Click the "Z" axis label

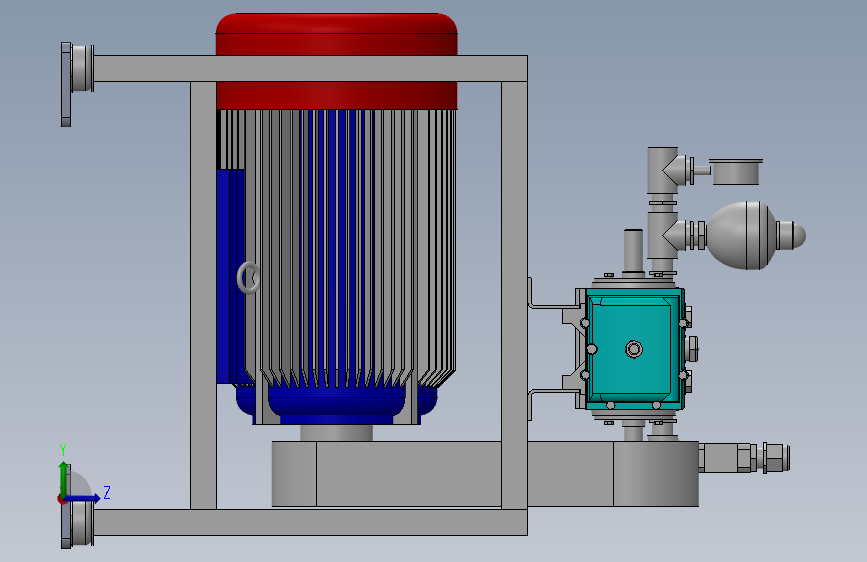click(107, 492)
